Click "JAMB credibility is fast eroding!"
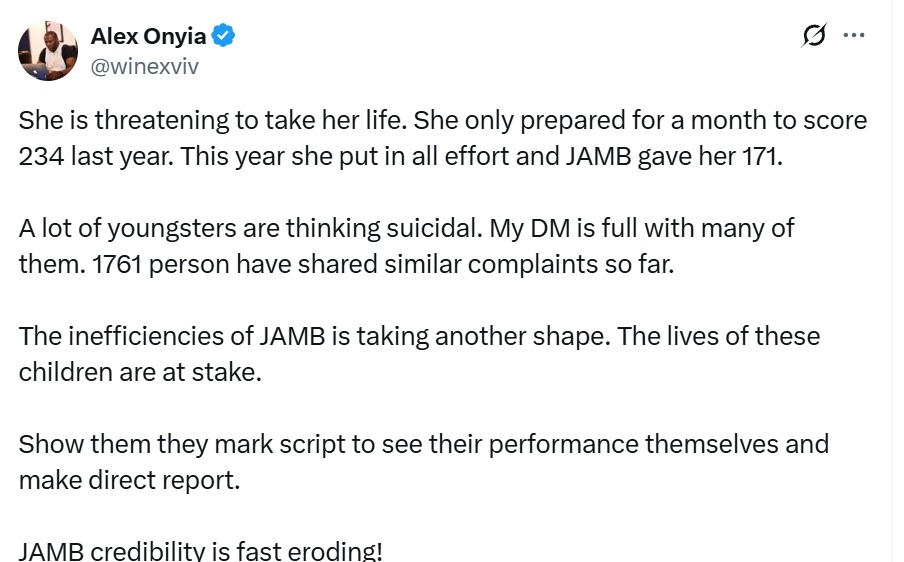The height and width of the screenshot is (562, 904). click(201, 551)
